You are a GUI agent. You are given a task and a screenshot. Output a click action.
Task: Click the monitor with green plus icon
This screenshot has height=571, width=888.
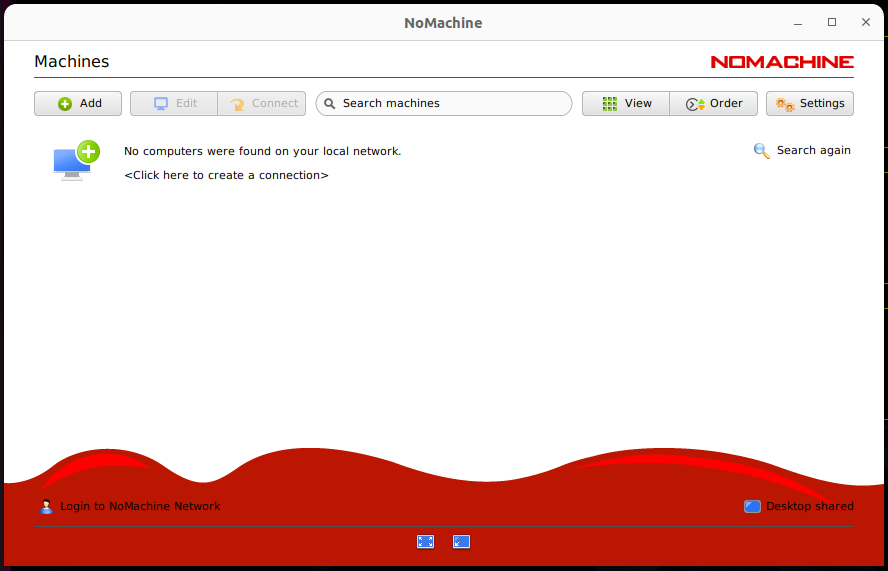(x=75, y=160)
